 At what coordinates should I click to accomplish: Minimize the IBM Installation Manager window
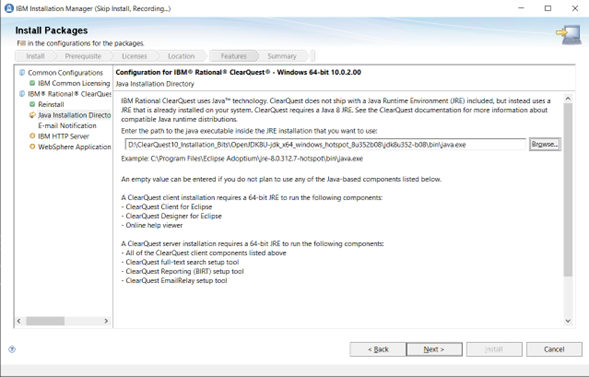click(521, 8)
